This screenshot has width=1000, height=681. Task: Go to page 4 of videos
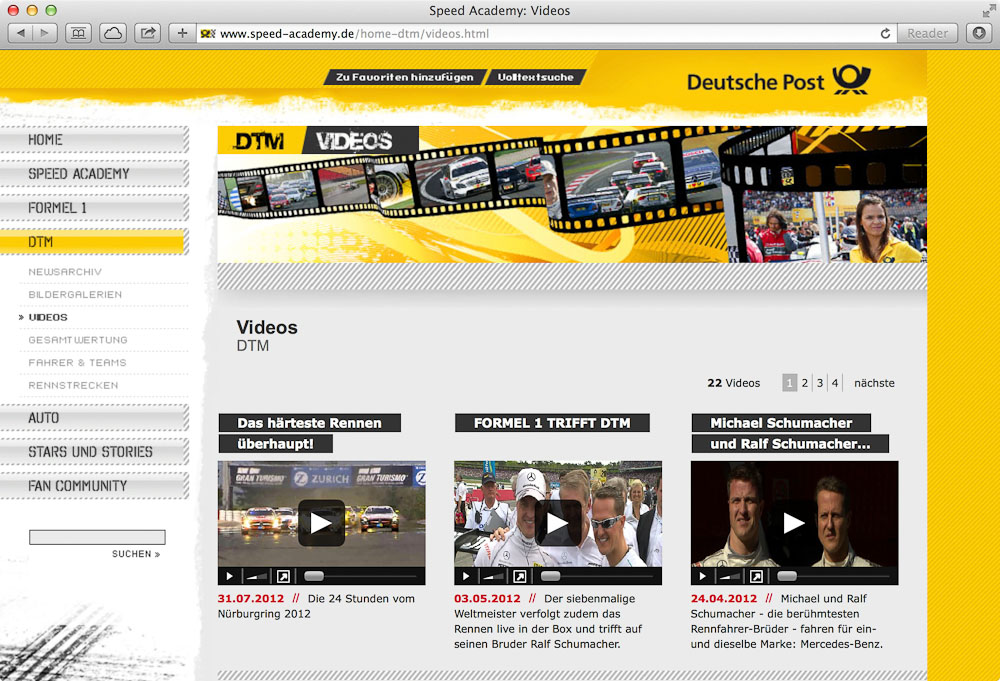(x=835, y=383)
